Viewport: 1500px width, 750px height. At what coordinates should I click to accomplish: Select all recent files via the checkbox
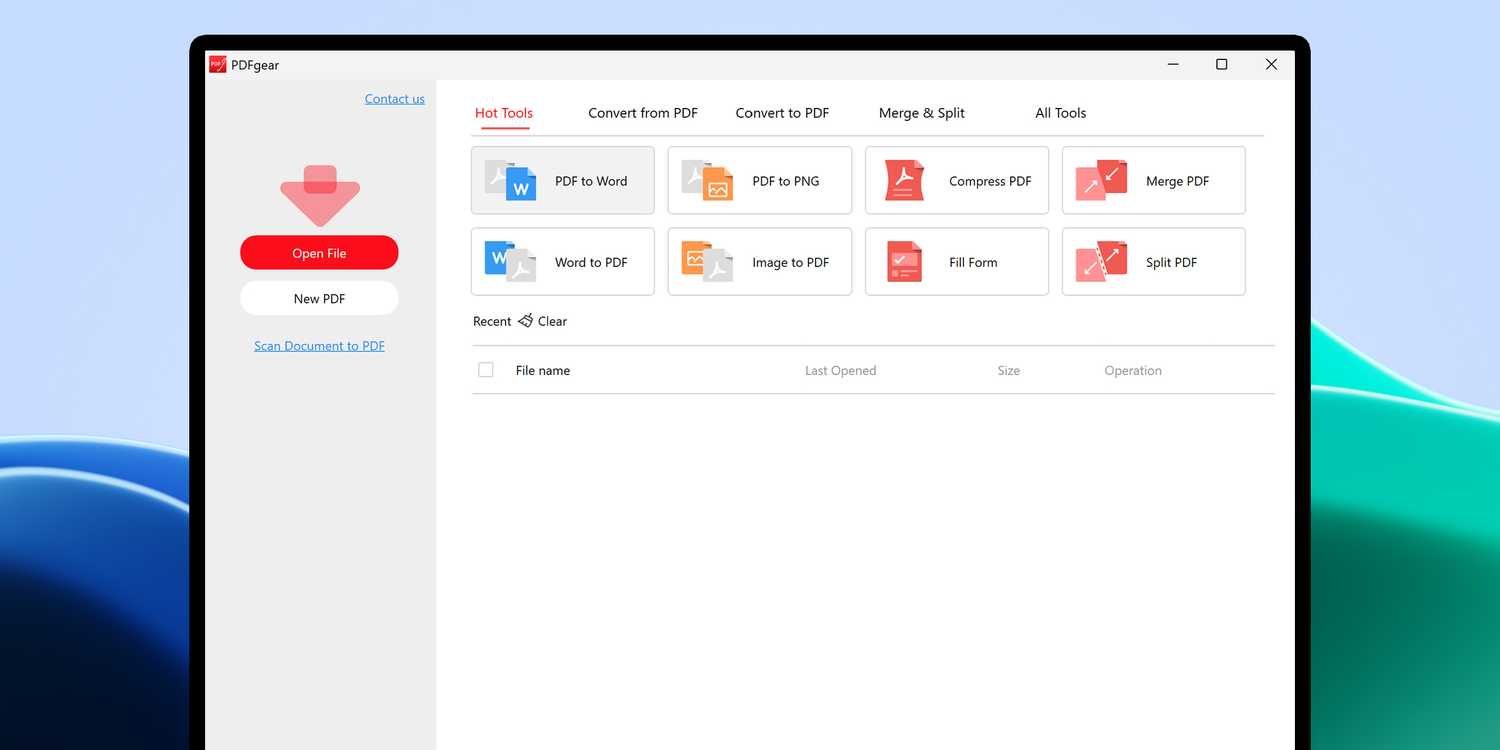tap(485, 369)
